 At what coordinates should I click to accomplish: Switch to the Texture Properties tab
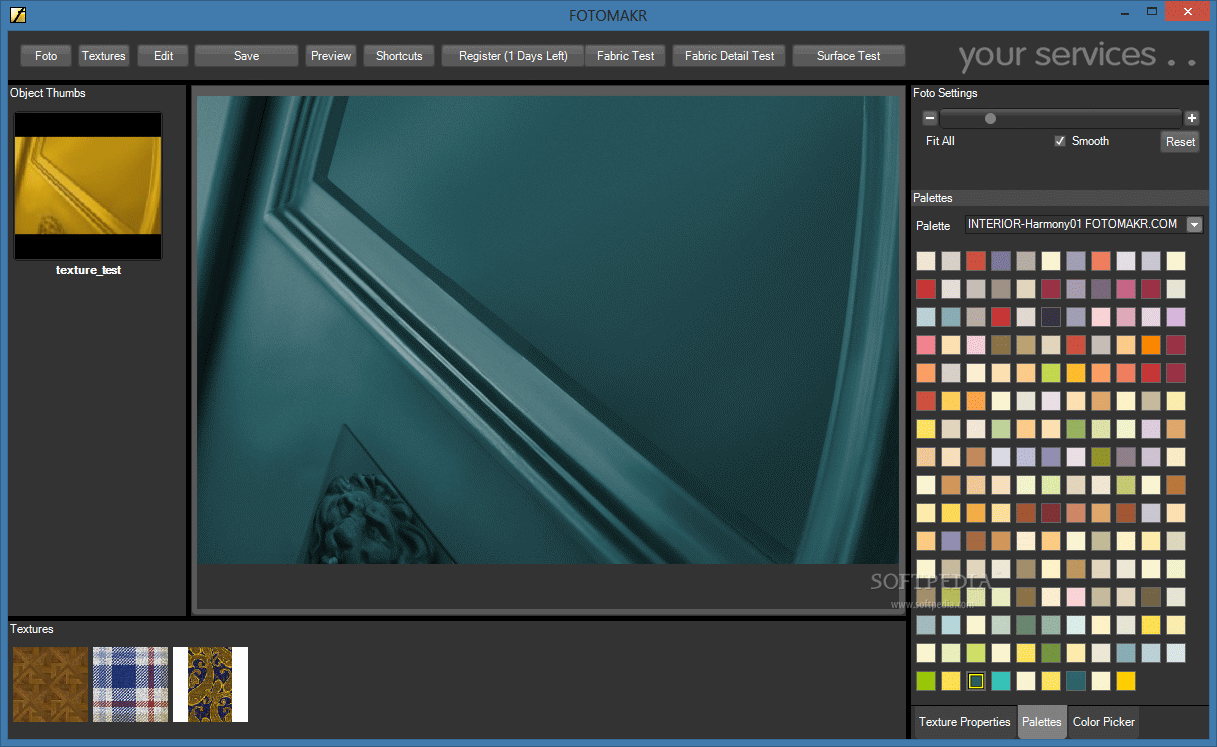click(965, 722)
